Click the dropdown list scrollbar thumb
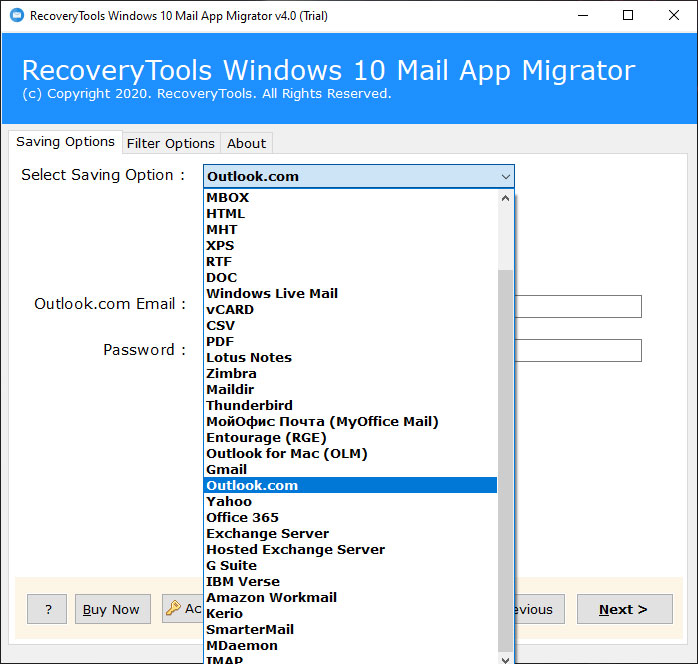The image size is (698, 664). coord(505,460)
